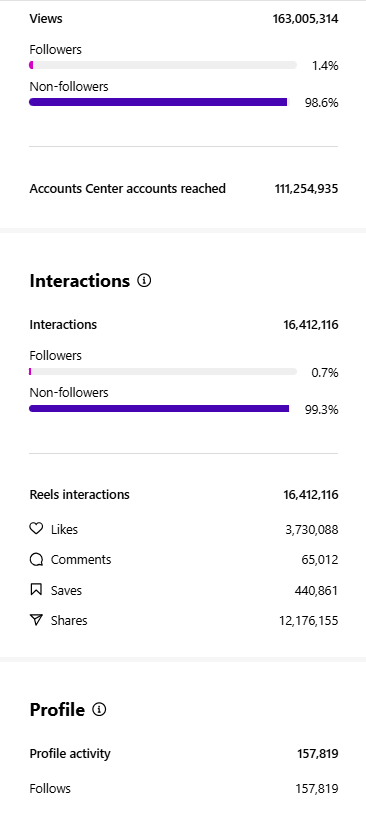Click the Comments bubble icon
Image resolution: width=366 pixels, height=823 pixels.
pos(36,560)
